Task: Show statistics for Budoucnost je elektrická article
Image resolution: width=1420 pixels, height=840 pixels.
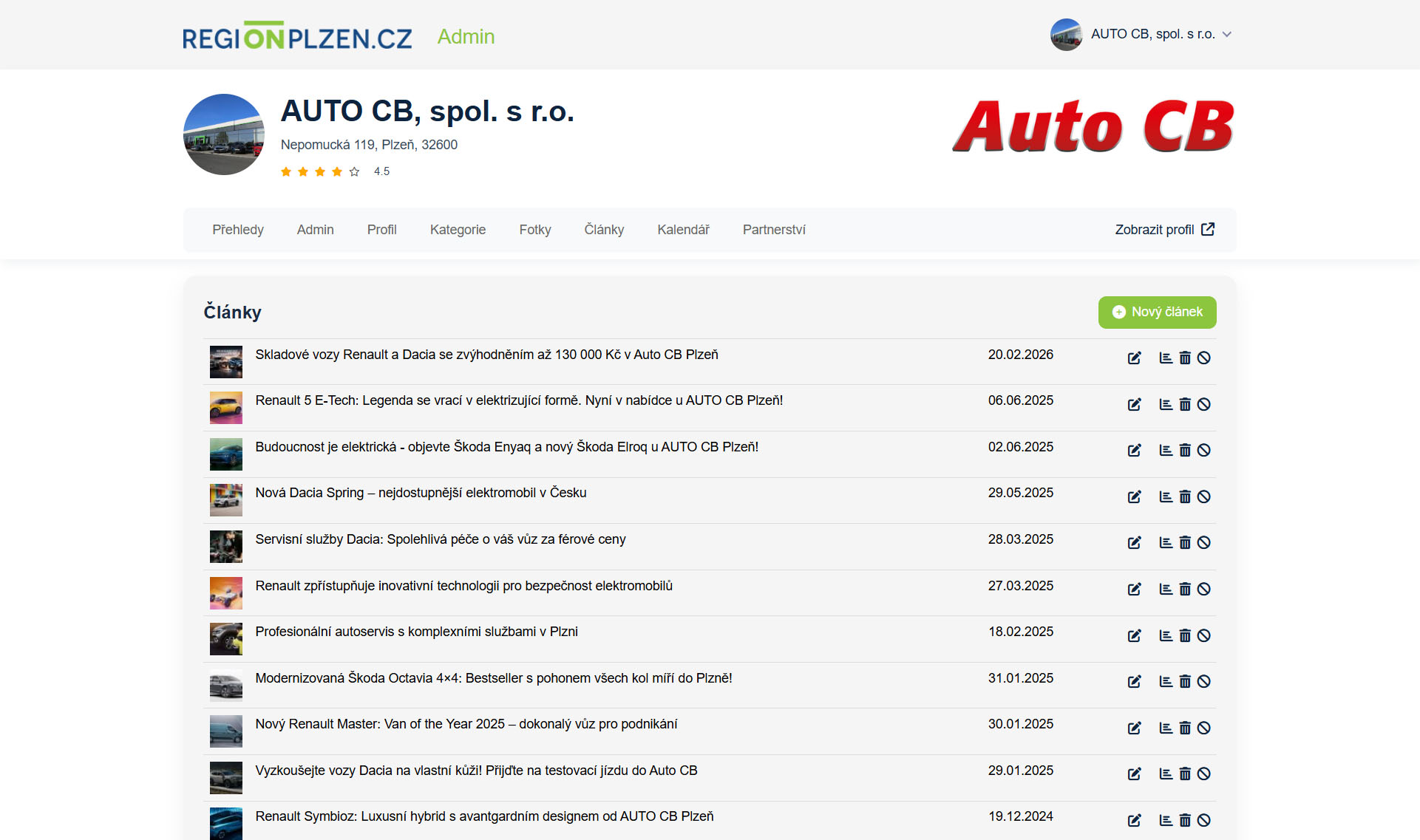Action: 1166,451
